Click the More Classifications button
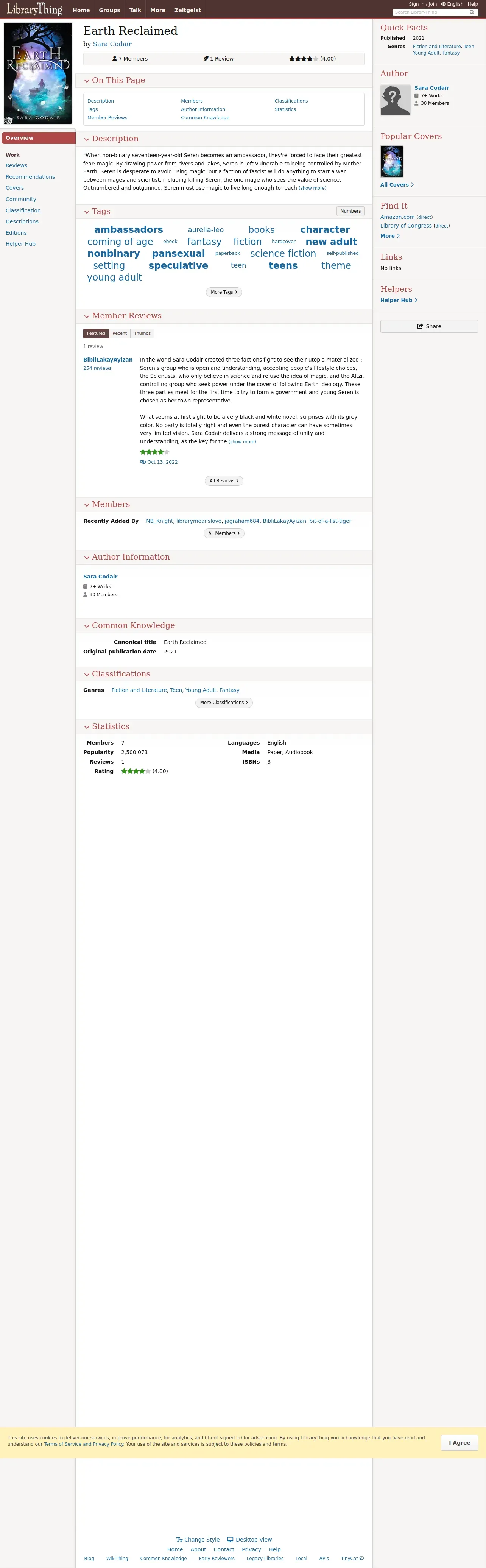Image resolution: width=486 pixels, height=1568 pixels. [x=224, y=703]
